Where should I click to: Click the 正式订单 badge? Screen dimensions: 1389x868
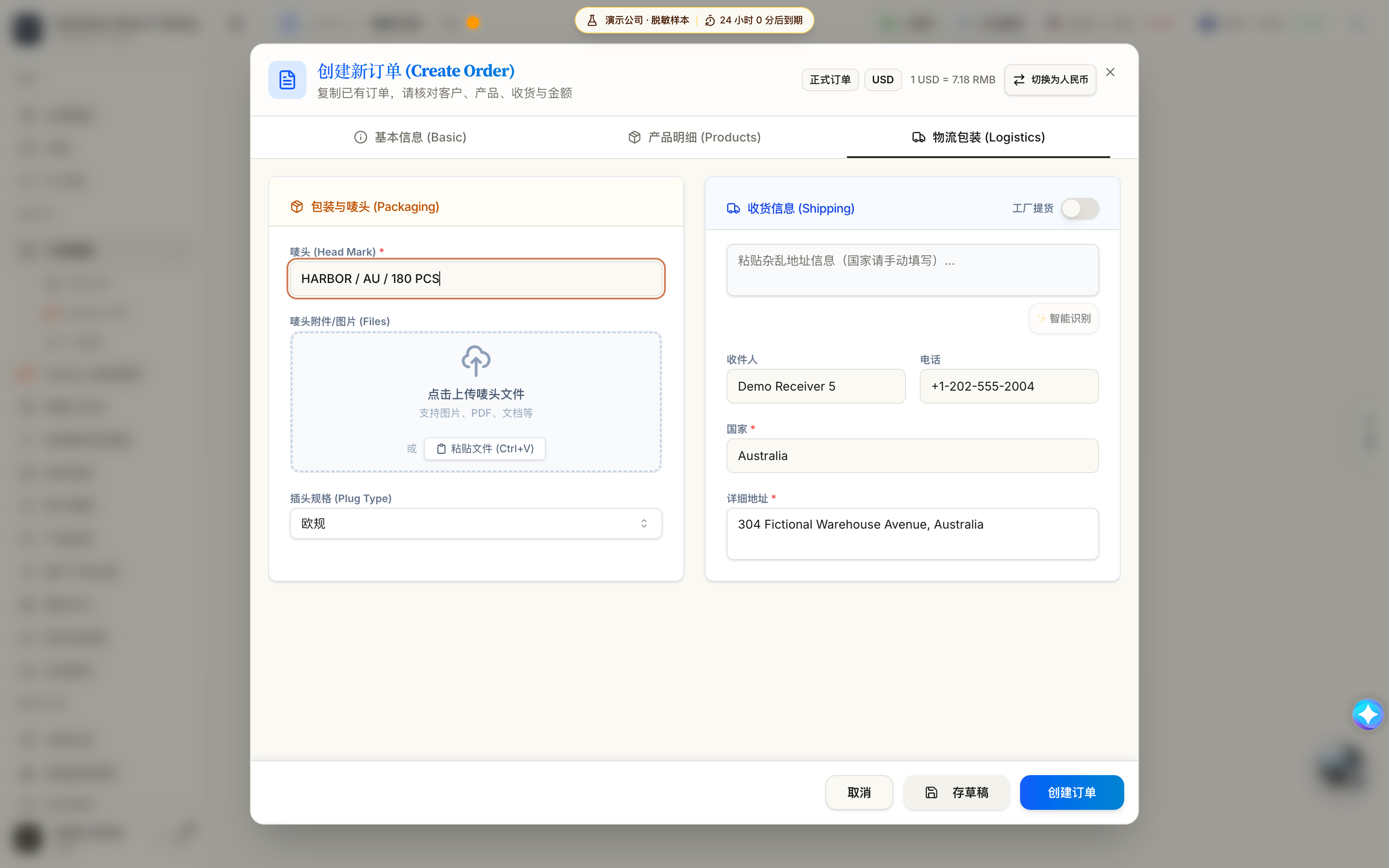[x=829, y=80]
